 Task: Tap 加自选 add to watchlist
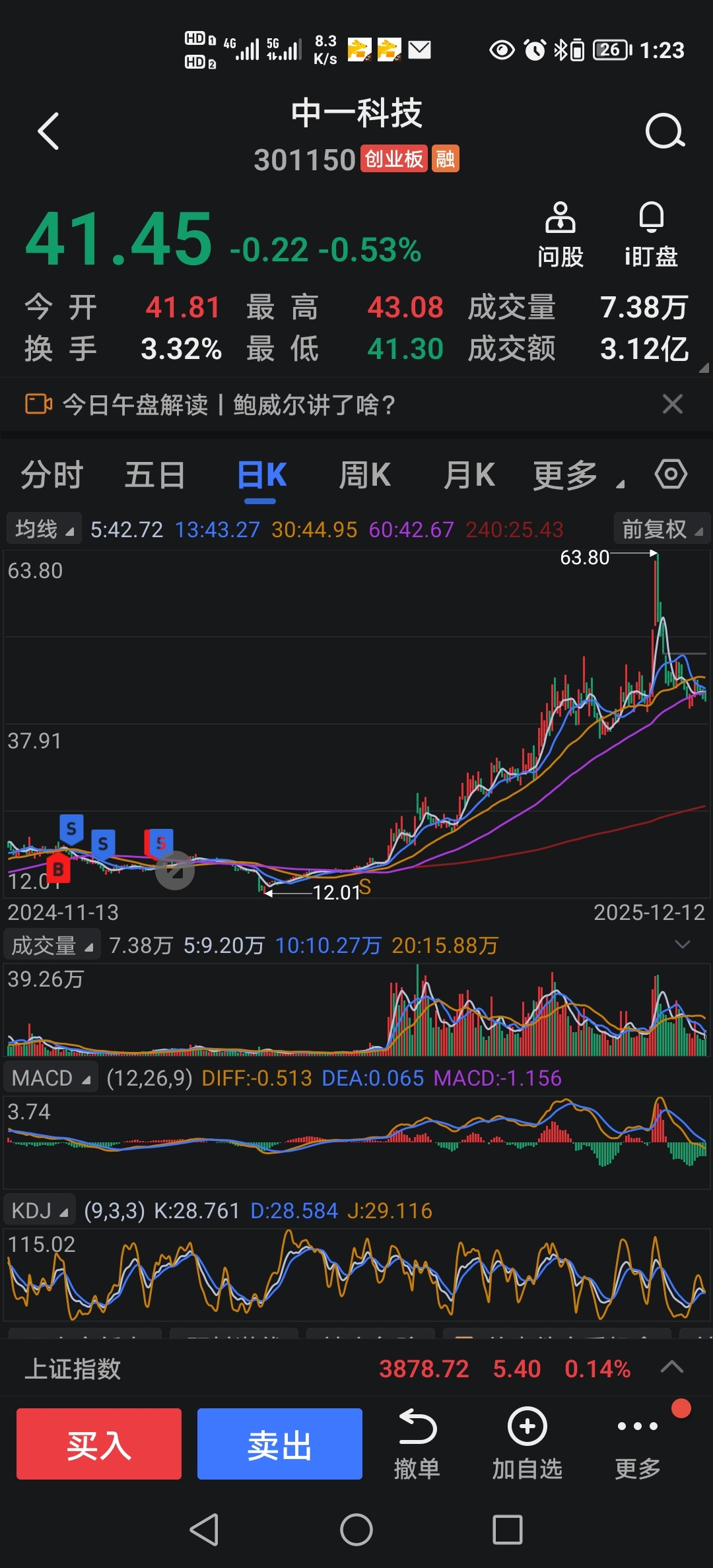click(527, 1445)
